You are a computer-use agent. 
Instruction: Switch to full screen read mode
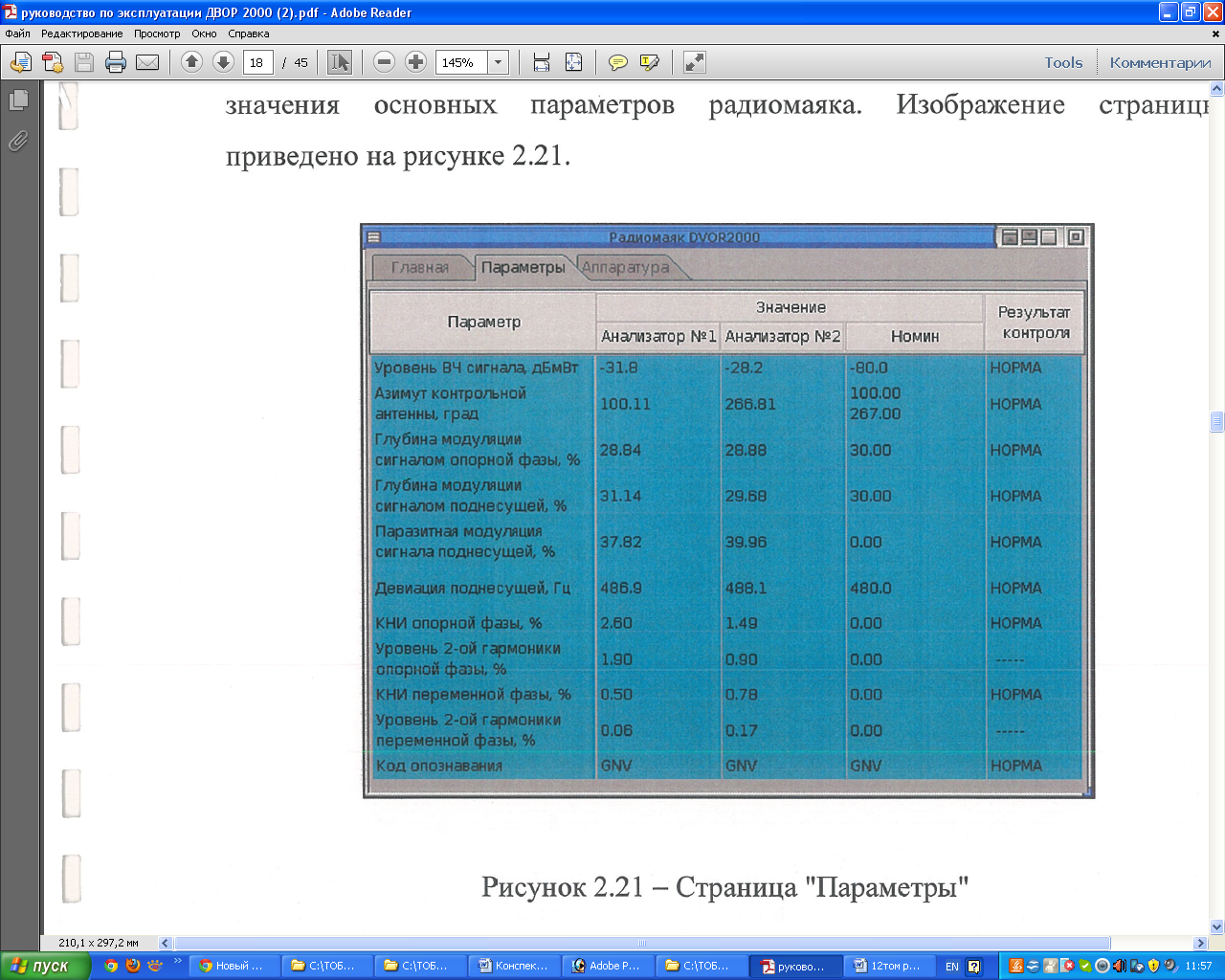click(x=694, y=63)
